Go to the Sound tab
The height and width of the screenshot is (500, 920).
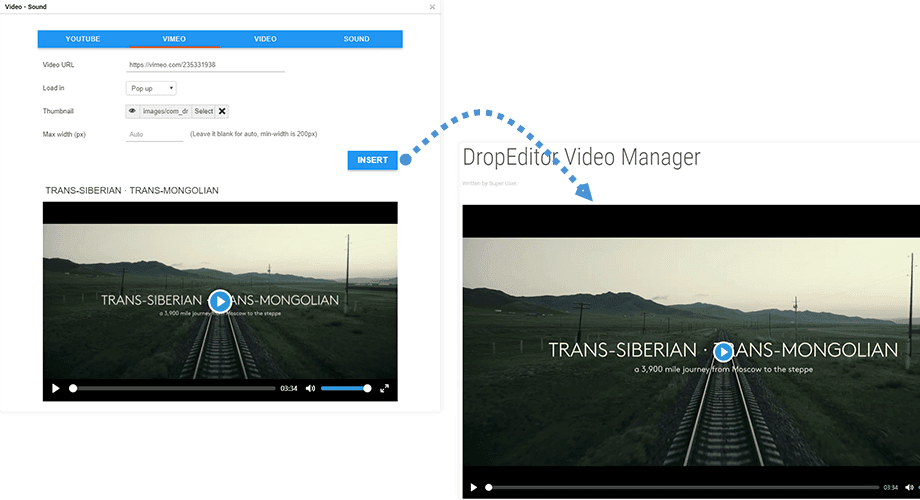[356, 39]
